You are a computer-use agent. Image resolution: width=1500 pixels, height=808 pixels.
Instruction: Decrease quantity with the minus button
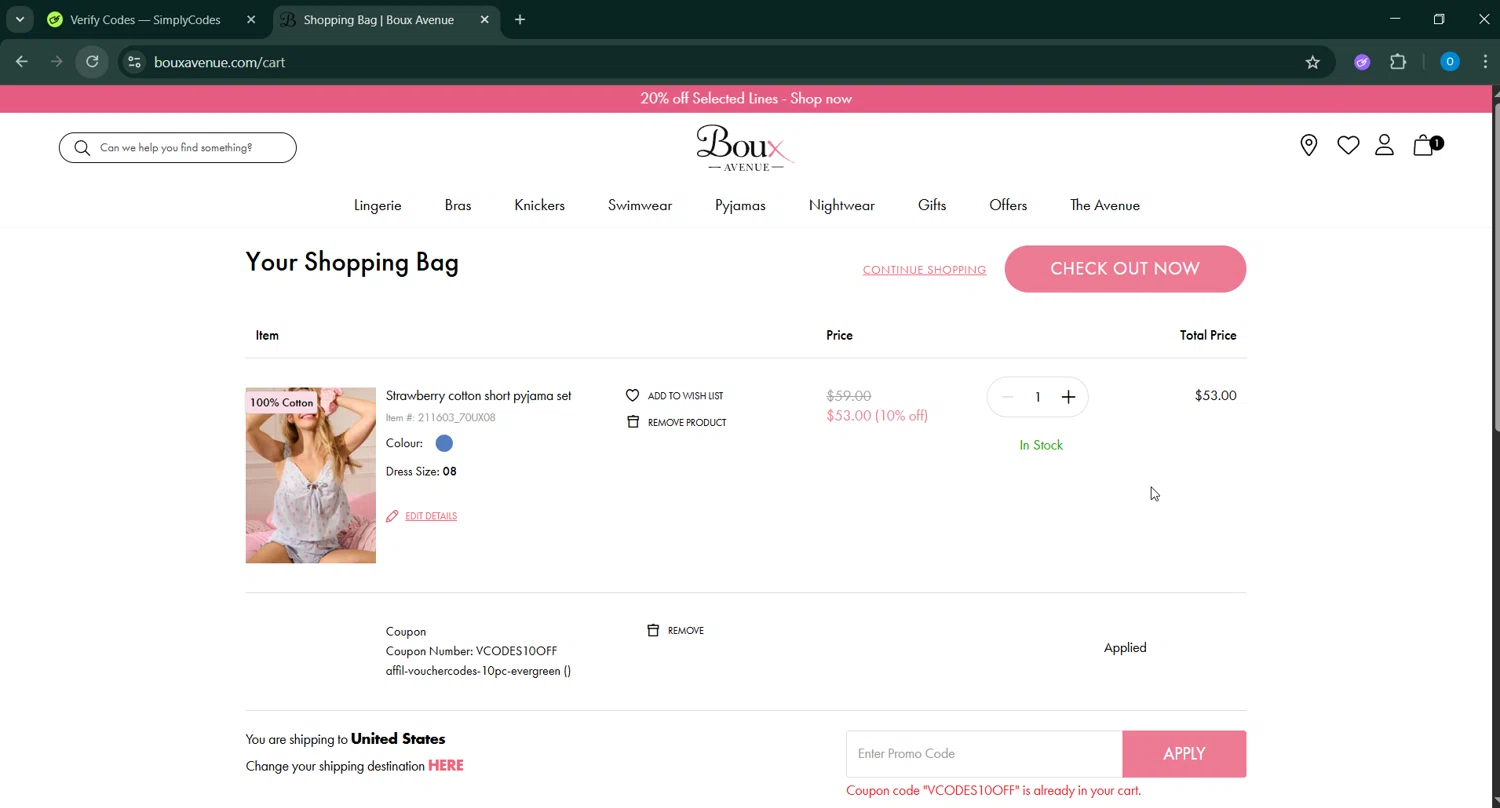click(x=1007, y=397)
